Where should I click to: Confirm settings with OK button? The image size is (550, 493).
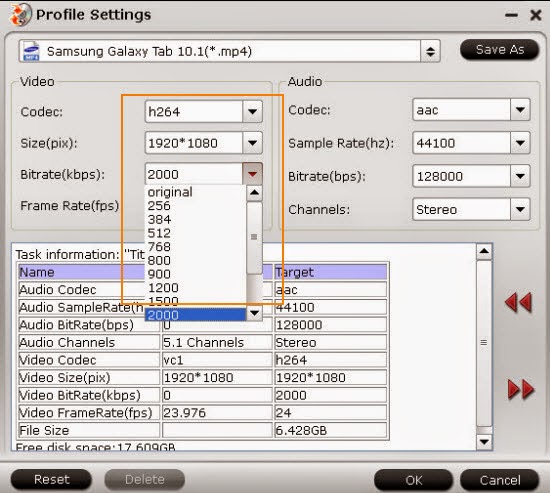(x=413, y=480)
